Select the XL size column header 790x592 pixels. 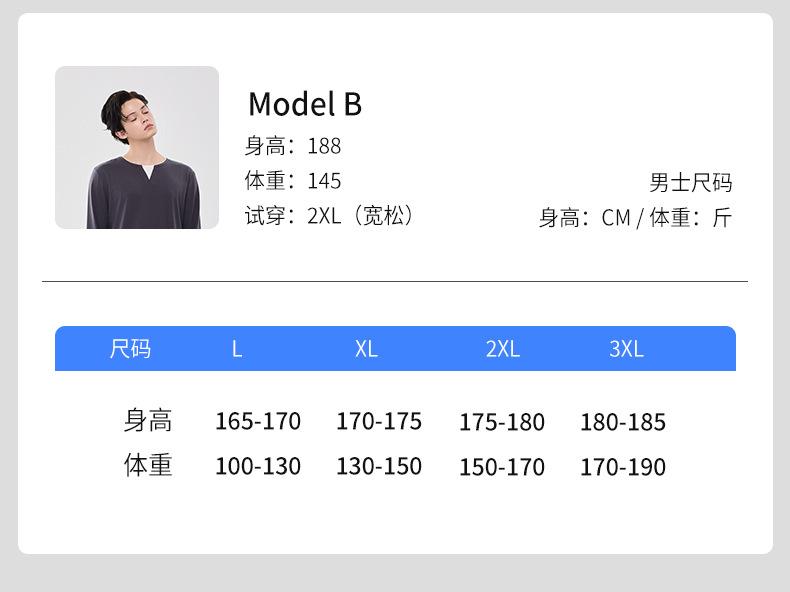366,349
